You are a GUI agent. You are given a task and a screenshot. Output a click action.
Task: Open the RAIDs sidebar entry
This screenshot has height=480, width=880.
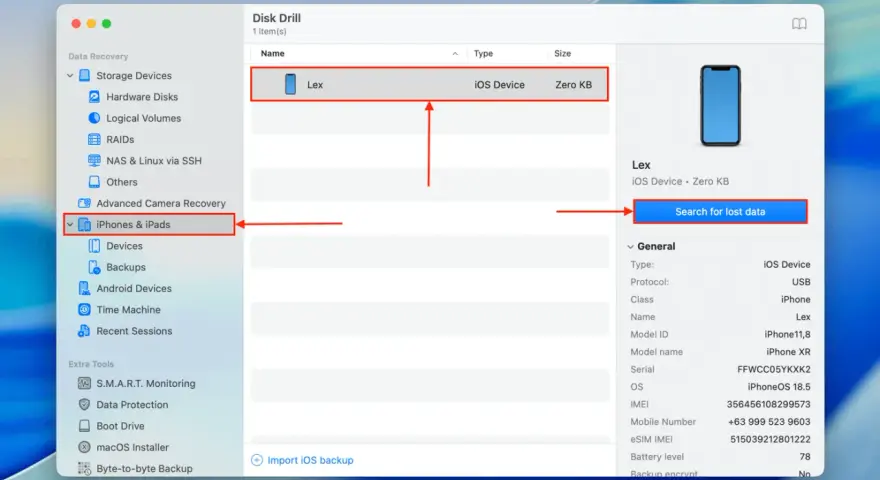pyautogui.click(x=120, y=139)
